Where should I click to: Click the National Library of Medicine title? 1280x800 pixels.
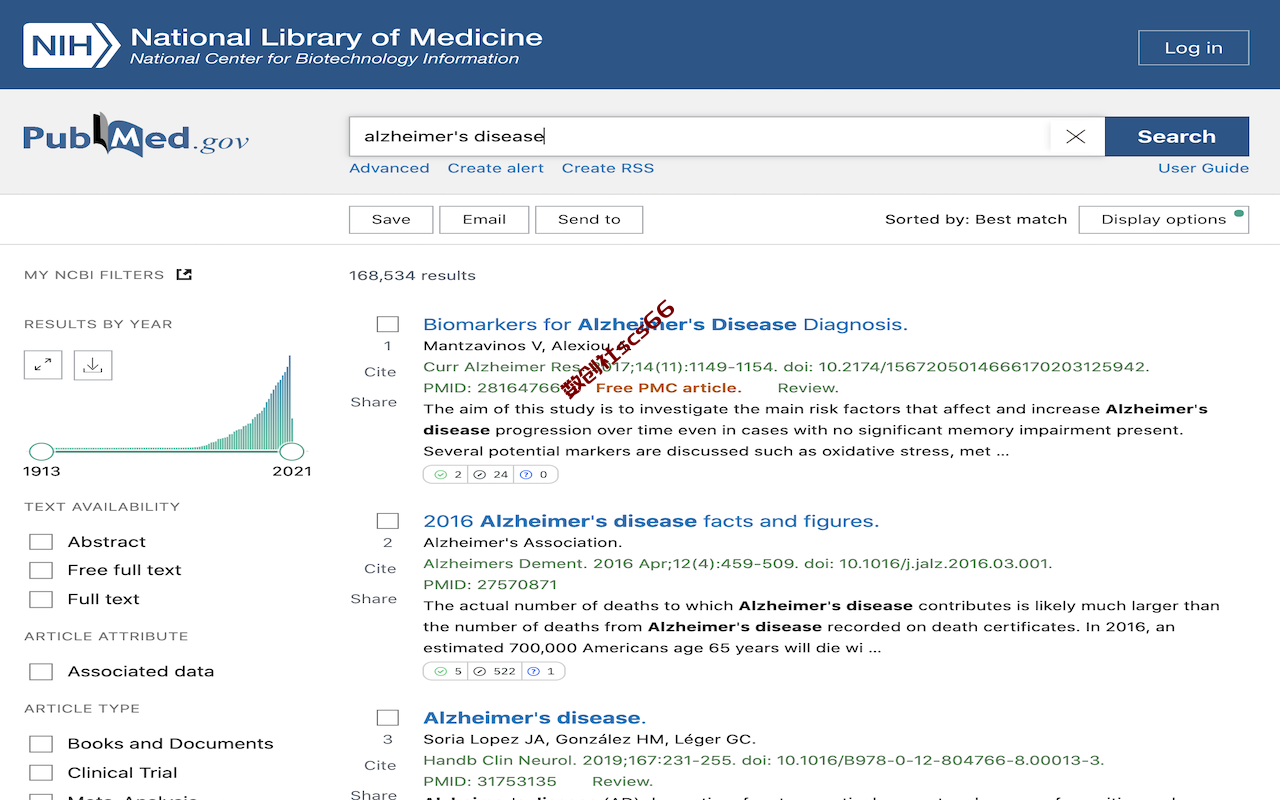click(336, 38)
